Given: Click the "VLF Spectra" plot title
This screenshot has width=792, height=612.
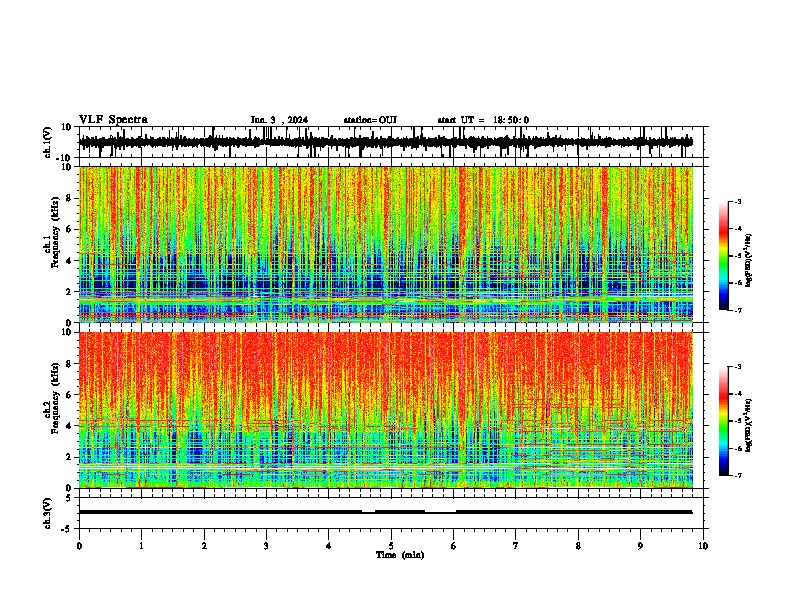Looking at the screenshot, I should [x=113, y=120].
